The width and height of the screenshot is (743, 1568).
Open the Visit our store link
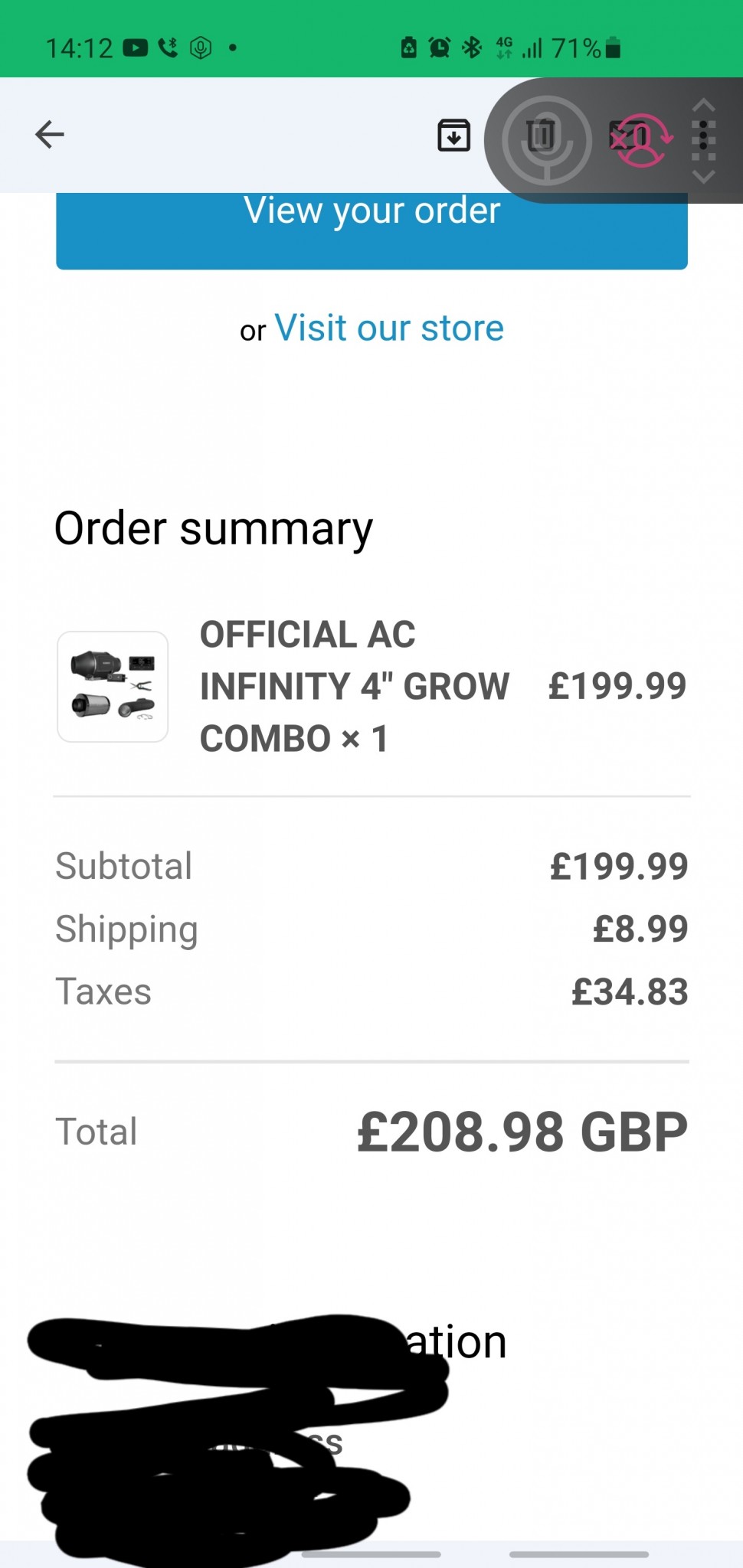point(389,328)
